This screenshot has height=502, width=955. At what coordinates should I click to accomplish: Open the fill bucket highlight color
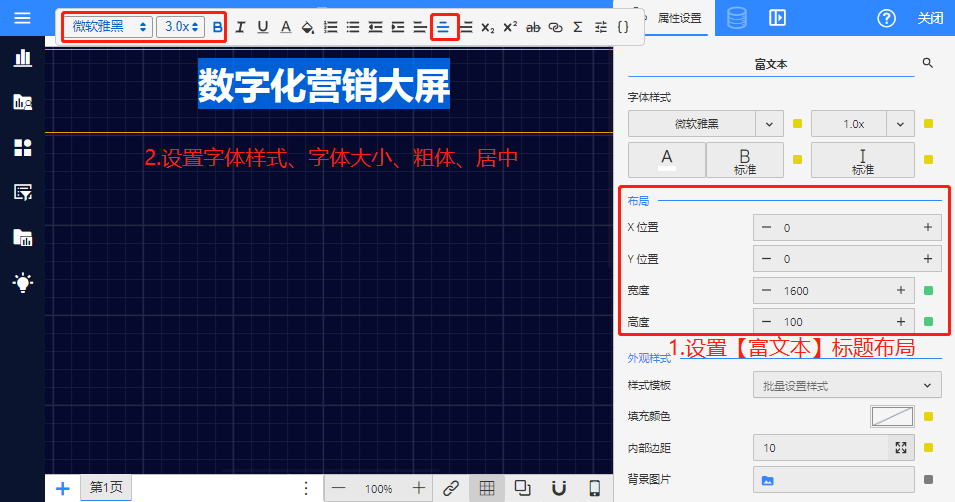308,27
